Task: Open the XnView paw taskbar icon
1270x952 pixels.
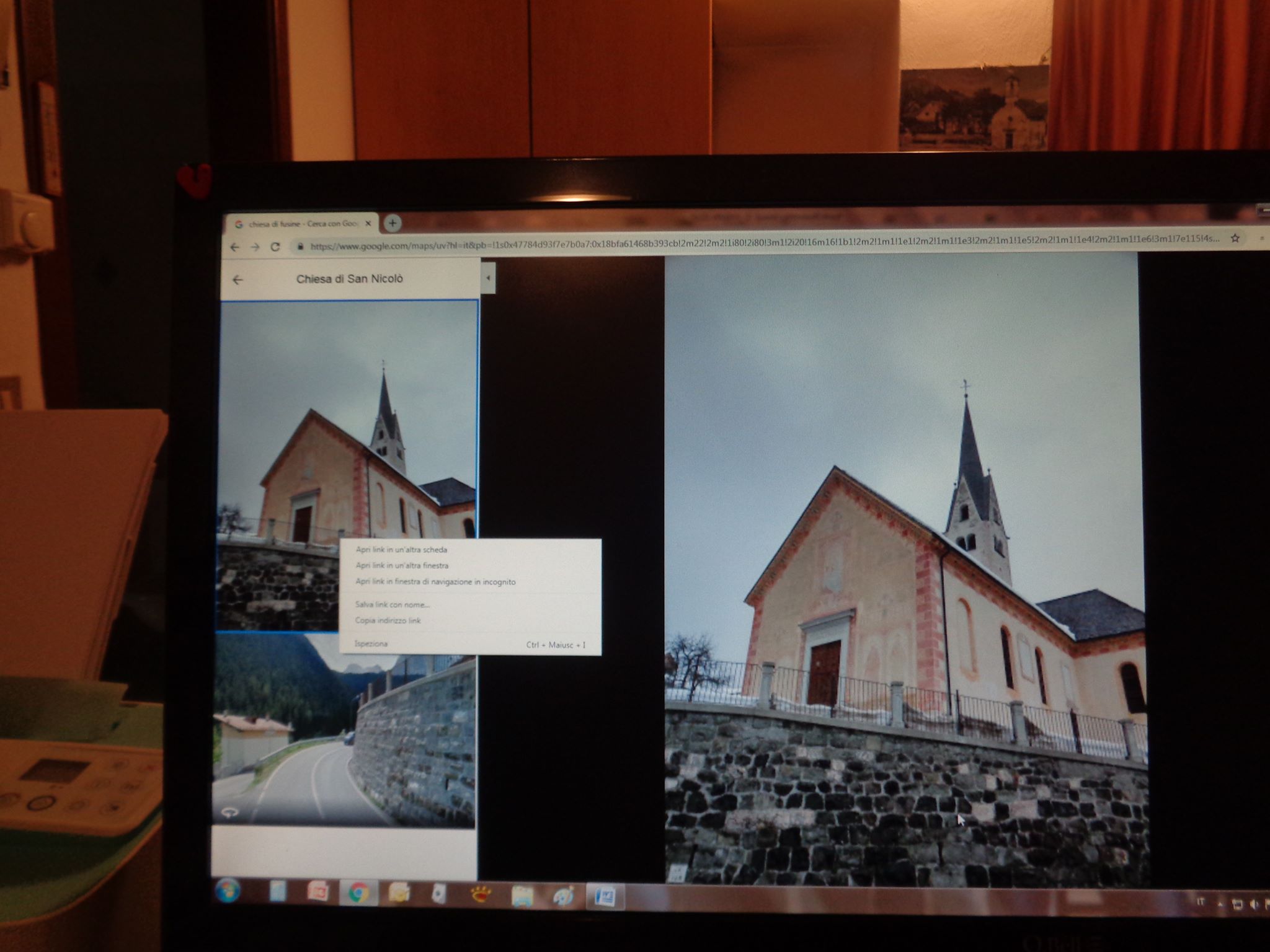Action: click(481, 895)
